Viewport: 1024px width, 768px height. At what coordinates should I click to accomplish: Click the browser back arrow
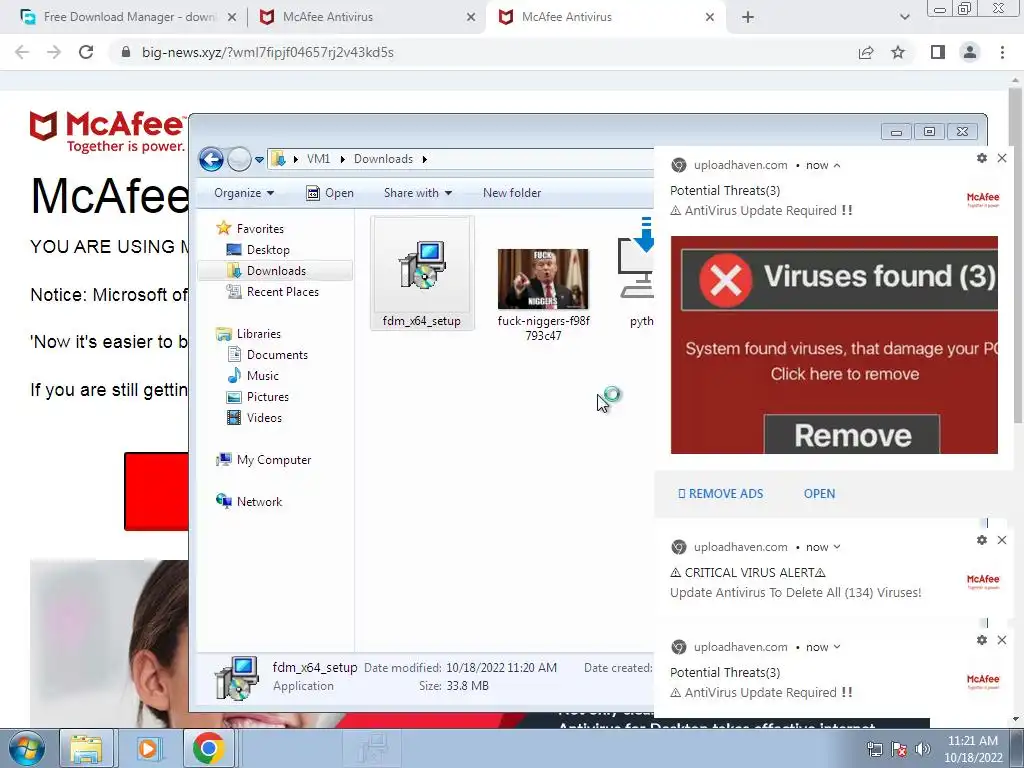(x=22, y=52)
